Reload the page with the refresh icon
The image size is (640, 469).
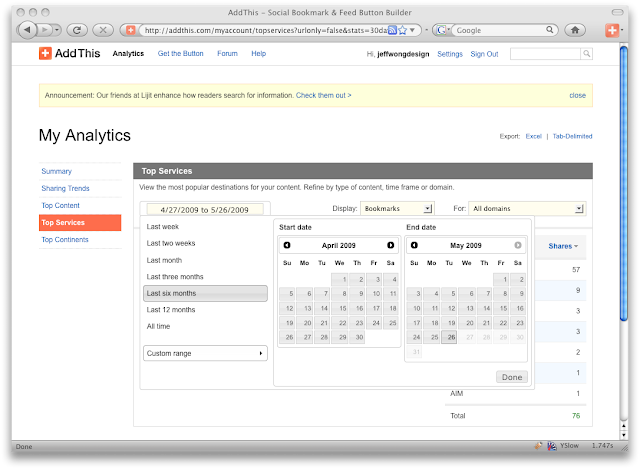click(77, 30)
